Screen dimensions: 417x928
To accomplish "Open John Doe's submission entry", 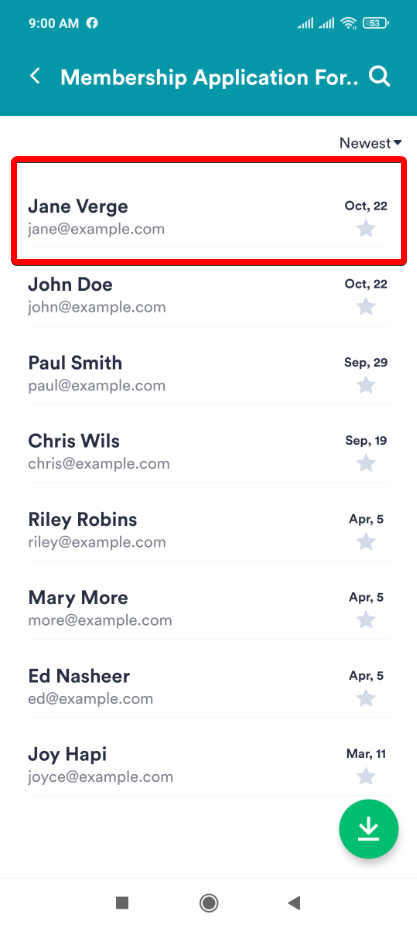I will [209, 295].
